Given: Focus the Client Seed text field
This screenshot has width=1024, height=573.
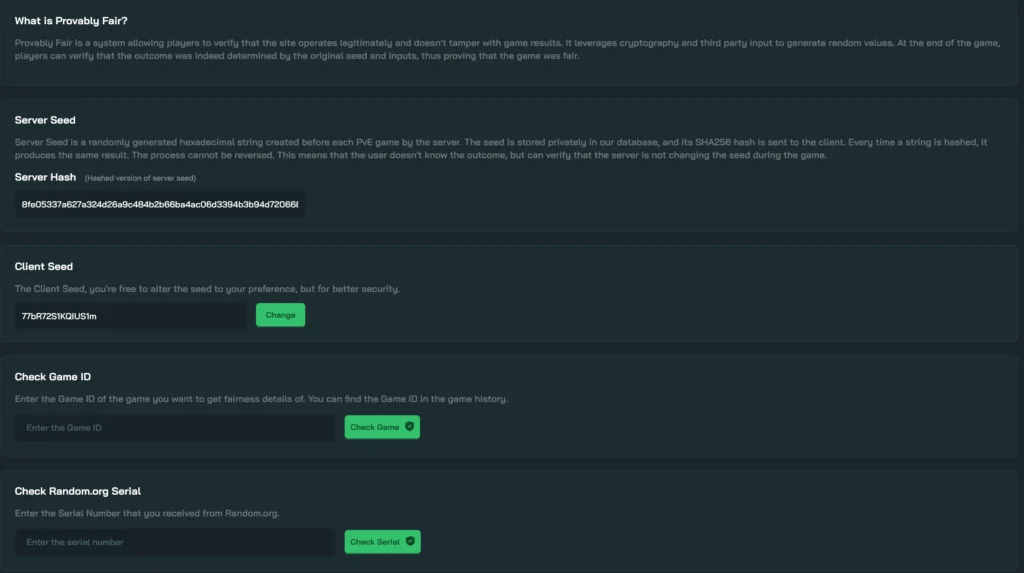Looking at the screenshot, I should (x=130, y=315).
